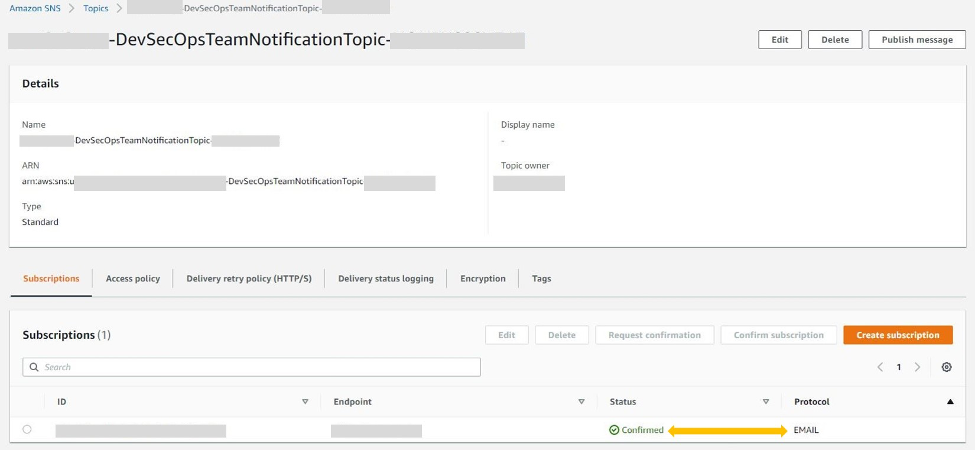Focus the subscriptions Search field

251,367
